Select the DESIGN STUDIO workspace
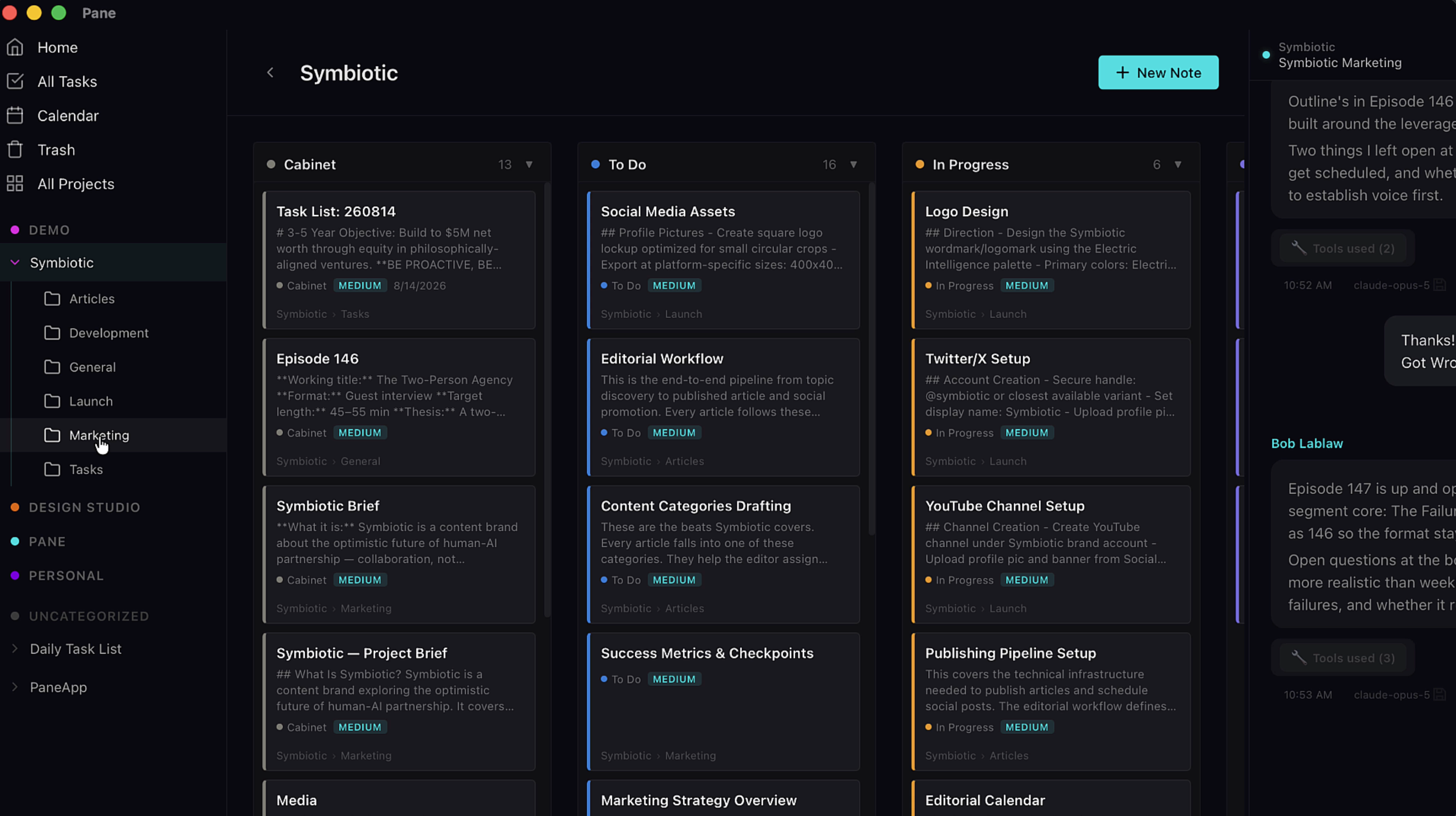The image size is (1456, 816). (x=84, y=507)
